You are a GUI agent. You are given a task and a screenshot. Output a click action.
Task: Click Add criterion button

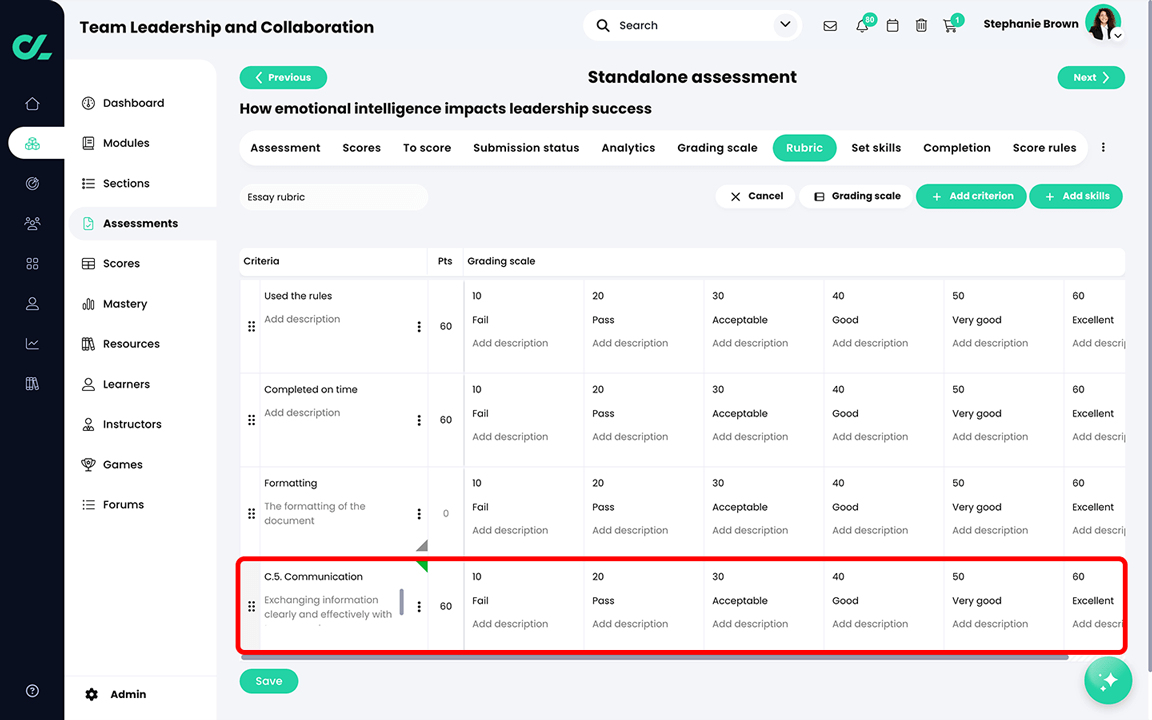pos(971,196)
